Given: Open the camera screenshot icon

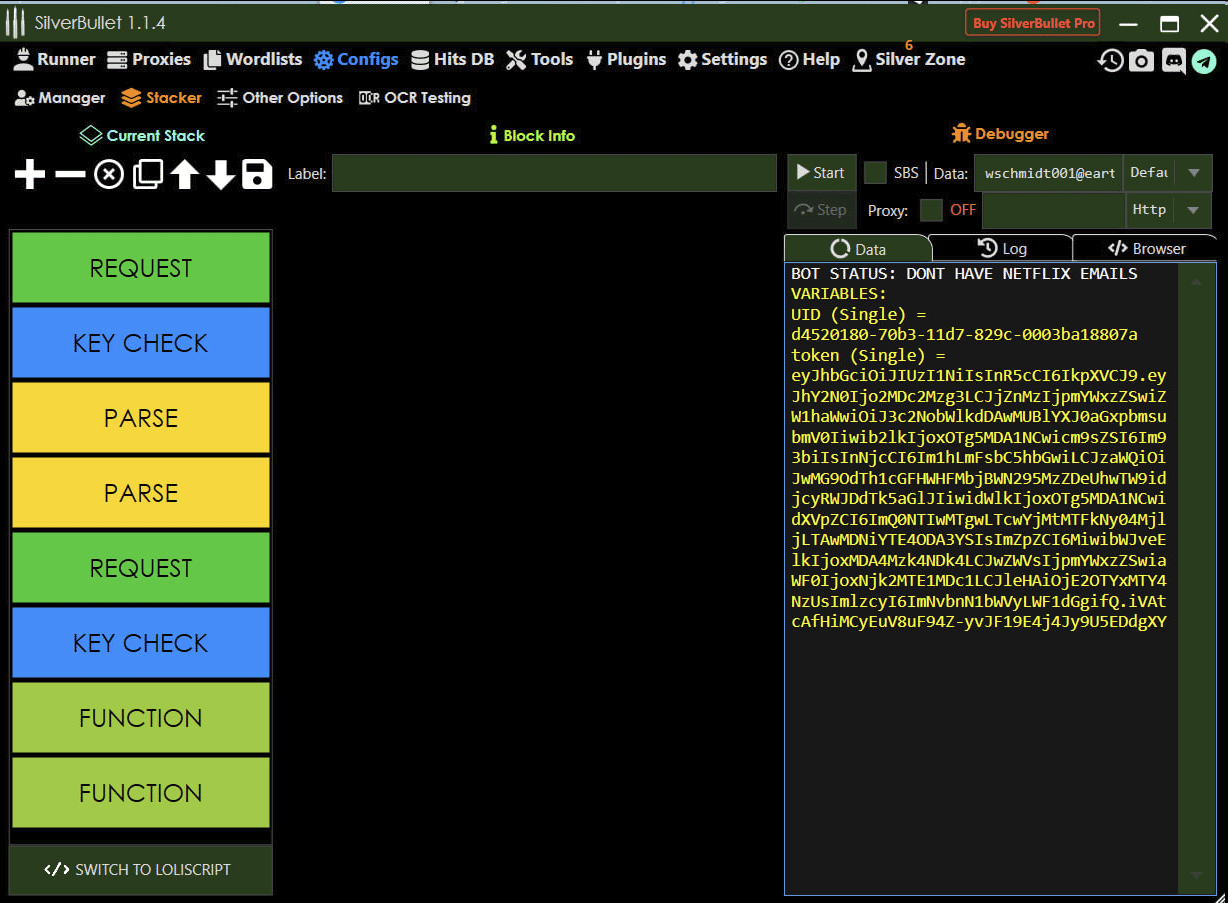Looking at the screenshot, I should click(1141, 61).
